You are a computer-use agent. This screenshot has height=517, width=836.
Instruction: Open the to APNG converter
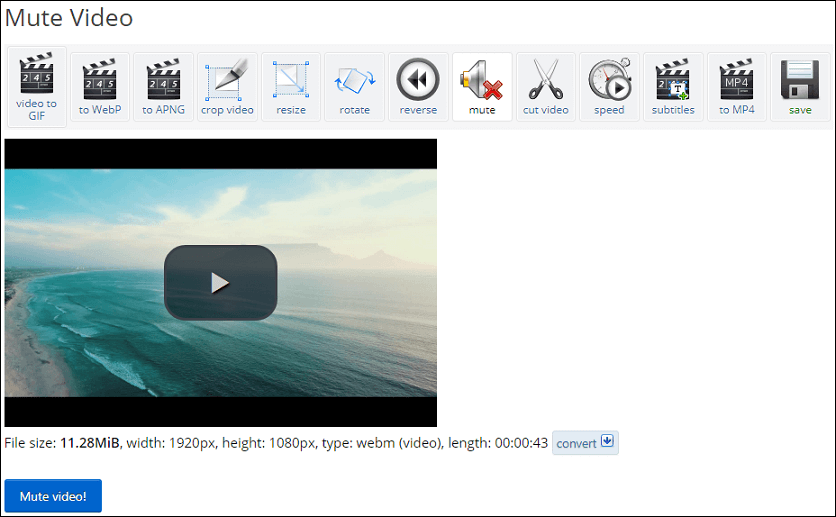pos(163,87)
